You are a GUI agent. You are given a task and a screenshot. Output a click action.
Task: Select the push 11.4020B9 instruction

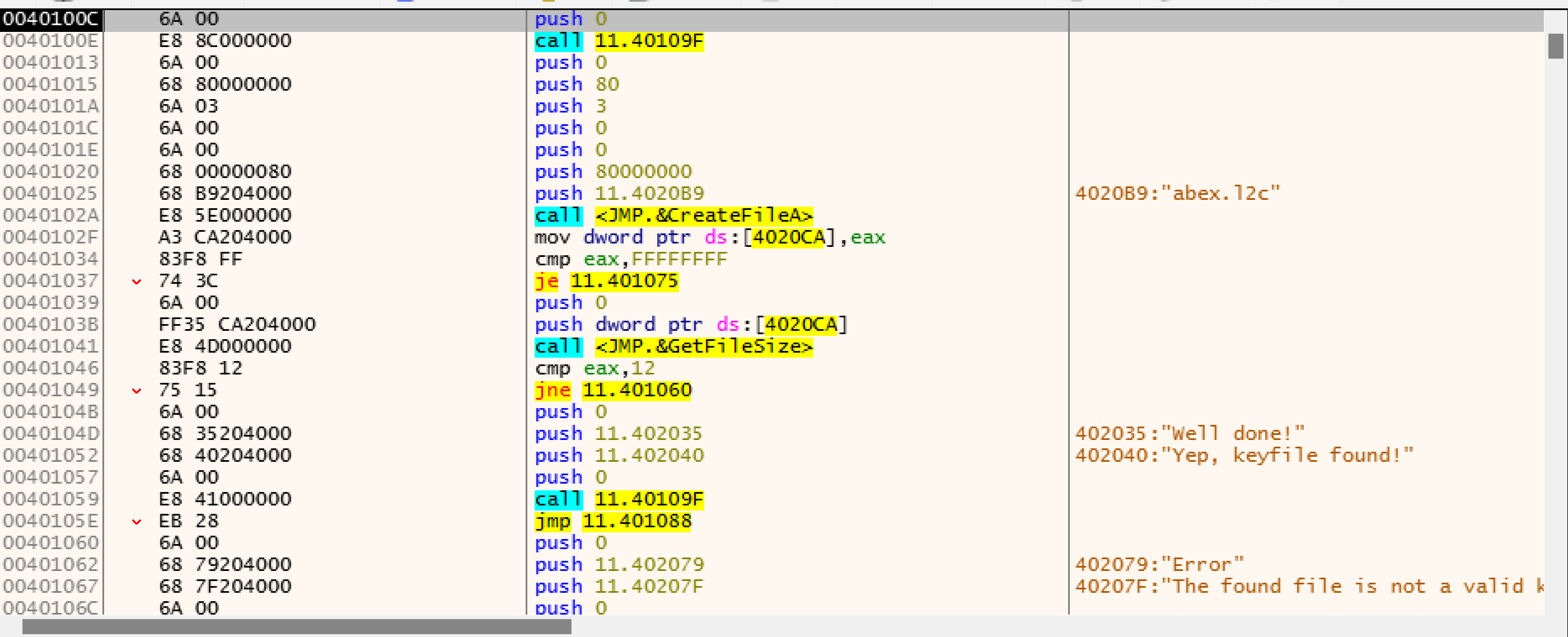[619, 194]
